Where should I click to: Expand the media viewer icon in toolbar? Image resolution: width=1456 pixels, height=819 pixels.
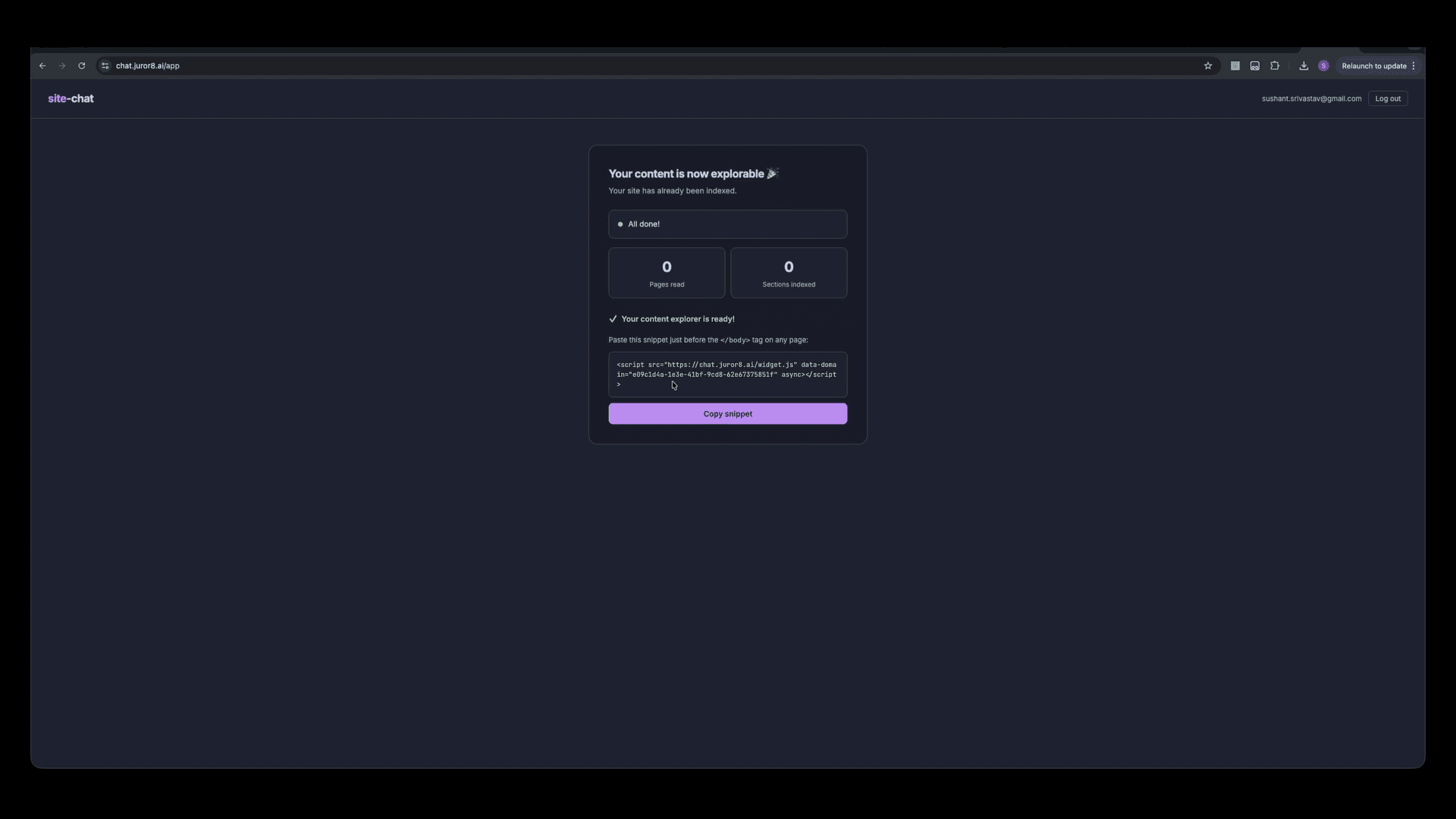coord(1255,66)
